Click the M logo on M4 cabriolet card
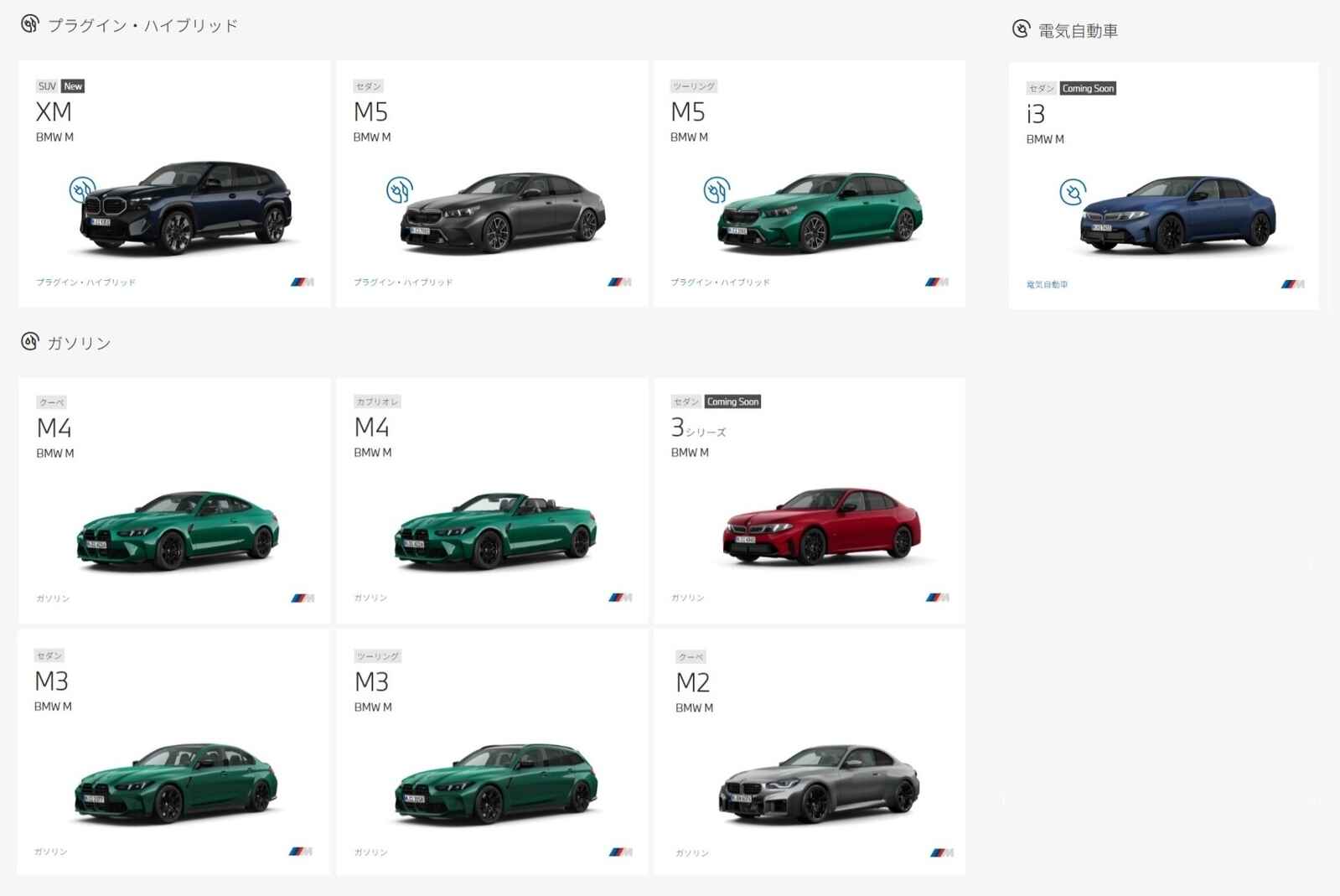The height and width of the screenshot is (896, 1340). coord(620,598)
